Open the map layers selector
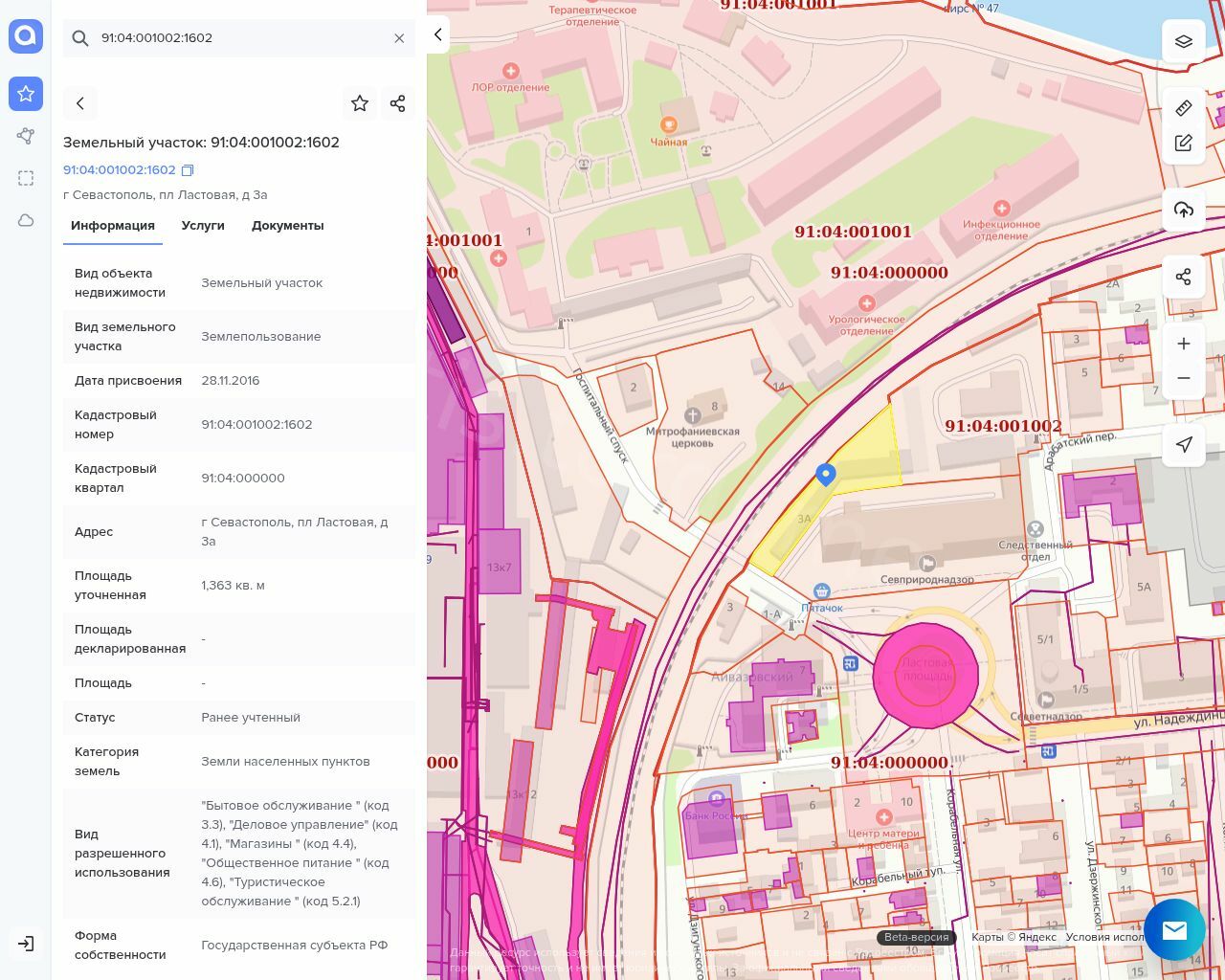Screen dimensions: 1225x980 [x=1184, y=41]
